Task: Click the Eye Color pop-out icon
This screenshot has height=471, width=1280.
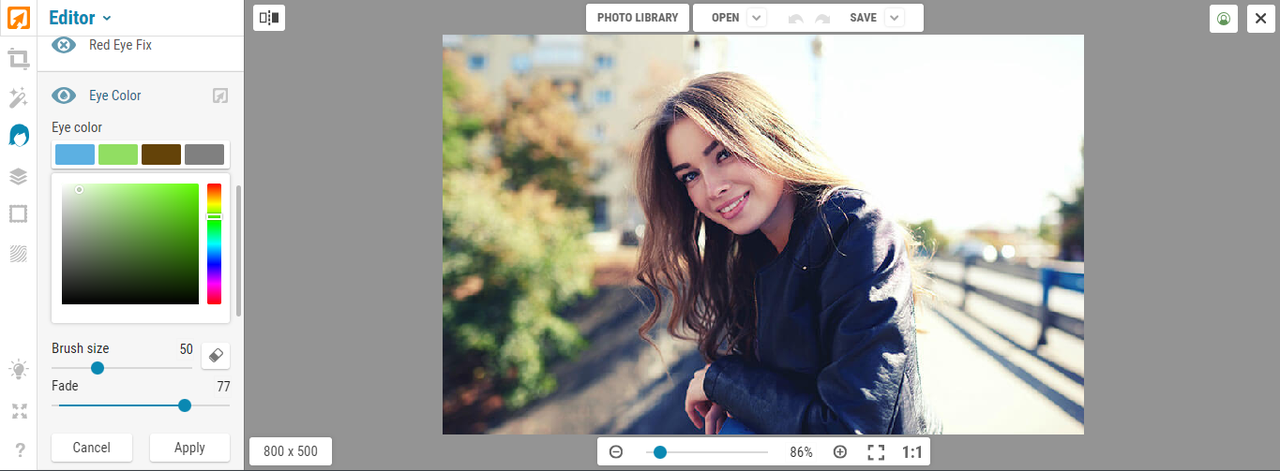Action: point(220,96)
